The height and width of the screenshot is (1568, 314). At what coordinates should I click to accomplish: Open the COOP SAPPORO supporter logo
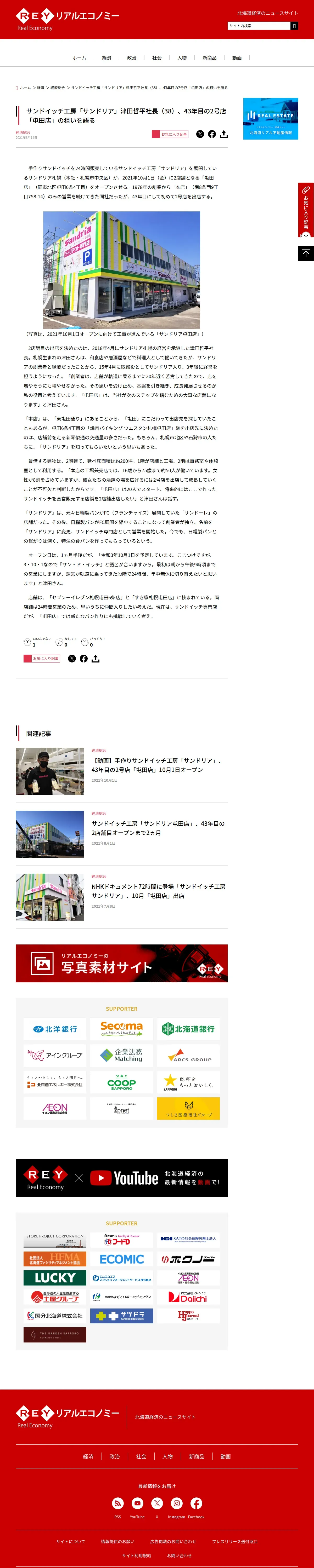(121, 1082)
